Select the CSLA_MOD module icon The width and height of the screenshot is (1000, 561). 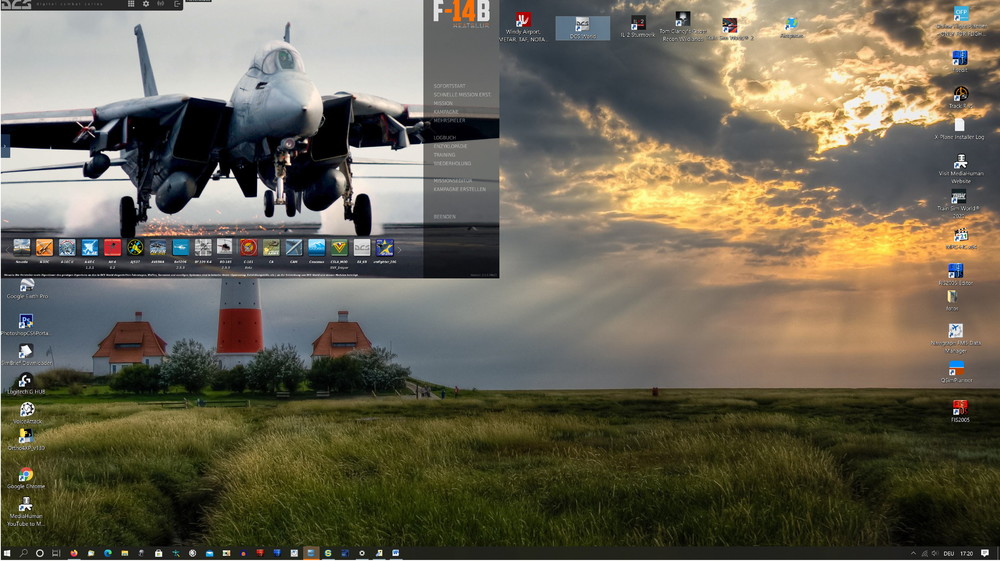click(339, 247)
